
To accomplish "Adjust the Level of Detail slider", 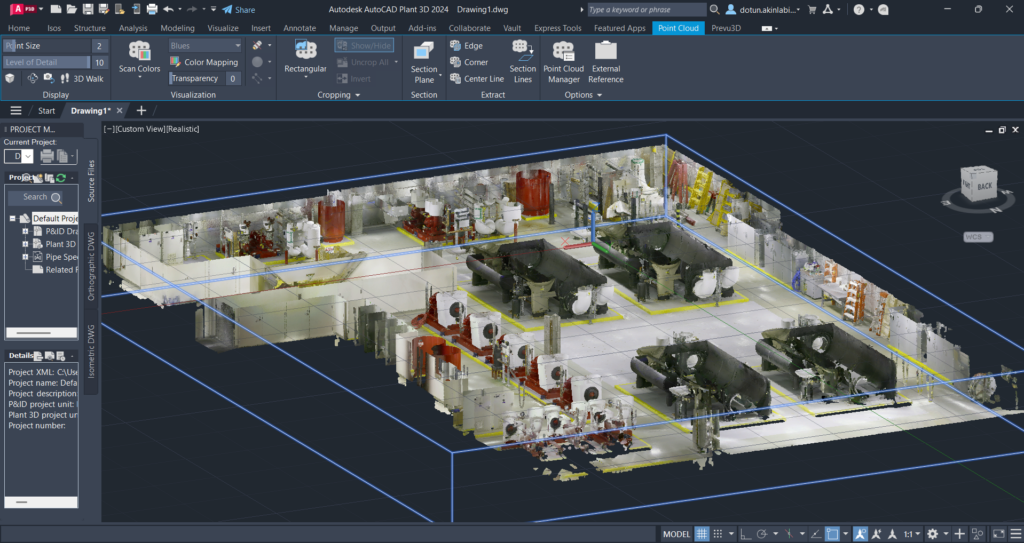I will pos(47,62).
